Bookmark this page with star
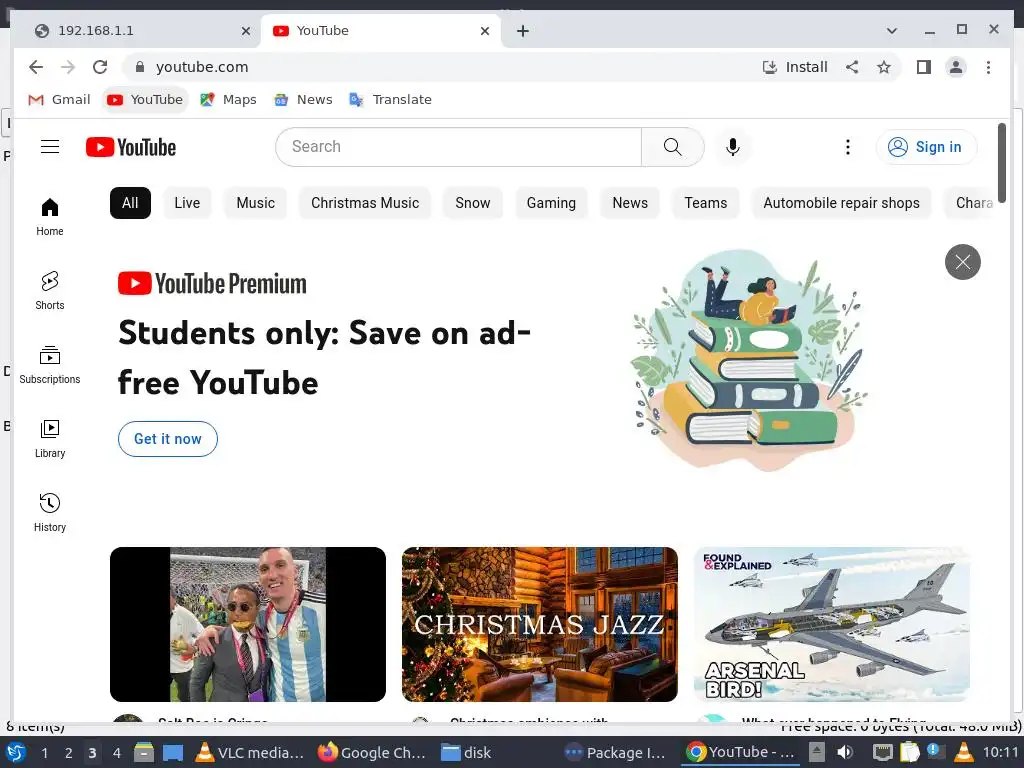 (884, 67)
